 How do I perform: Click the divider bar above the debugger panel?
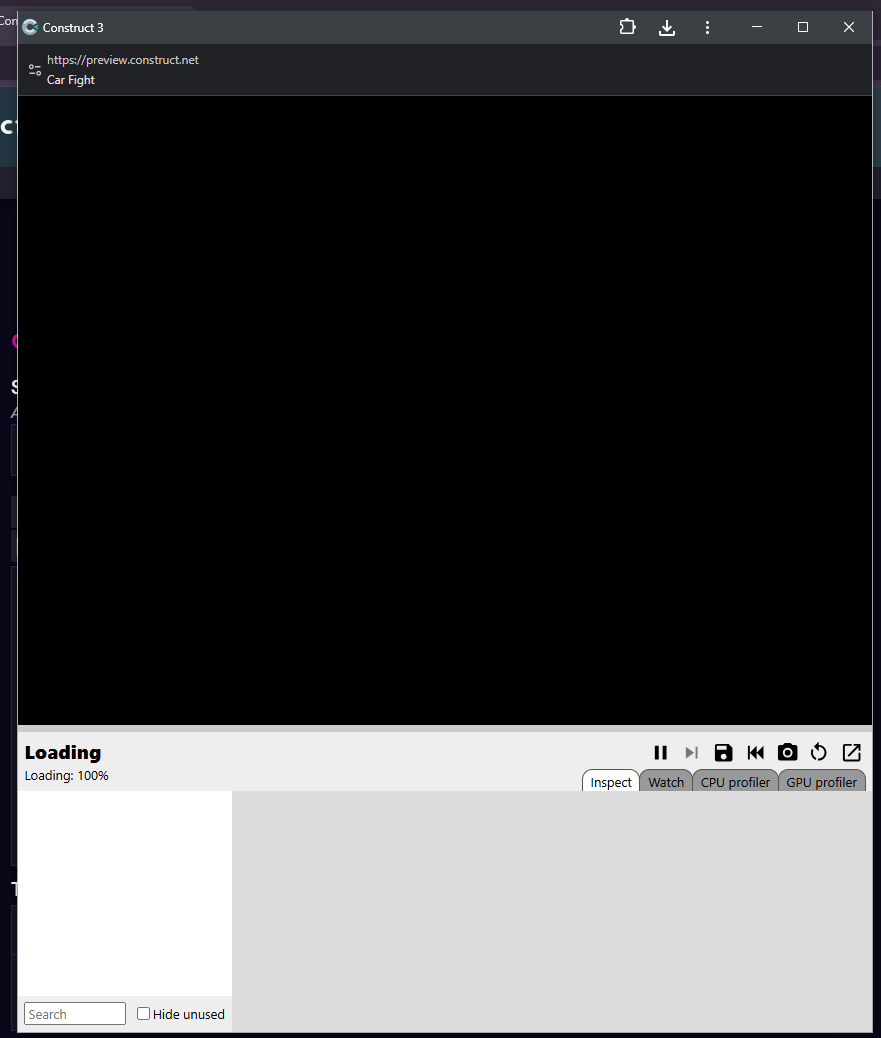(x=445, y=728)
